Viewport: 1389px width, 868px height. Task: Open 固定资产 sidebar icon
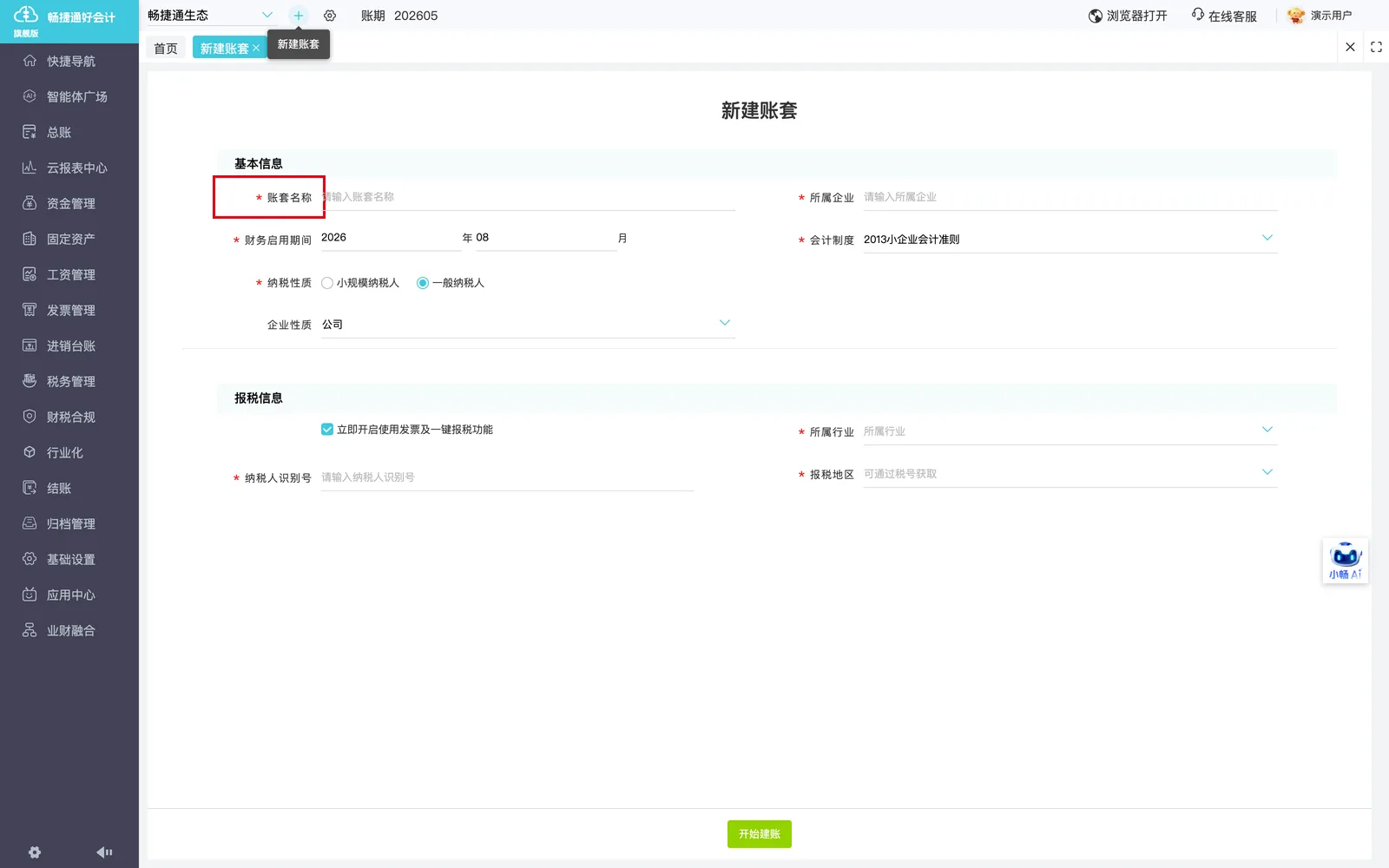(x=30, y=239)
